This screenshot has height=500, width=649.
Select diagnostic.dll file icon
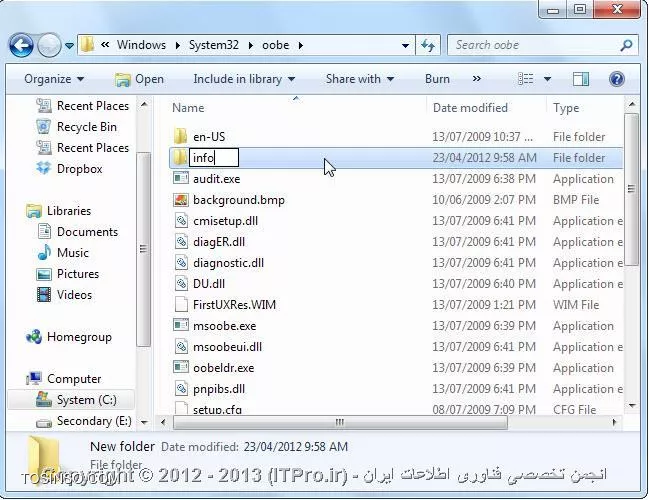[180, 263]
